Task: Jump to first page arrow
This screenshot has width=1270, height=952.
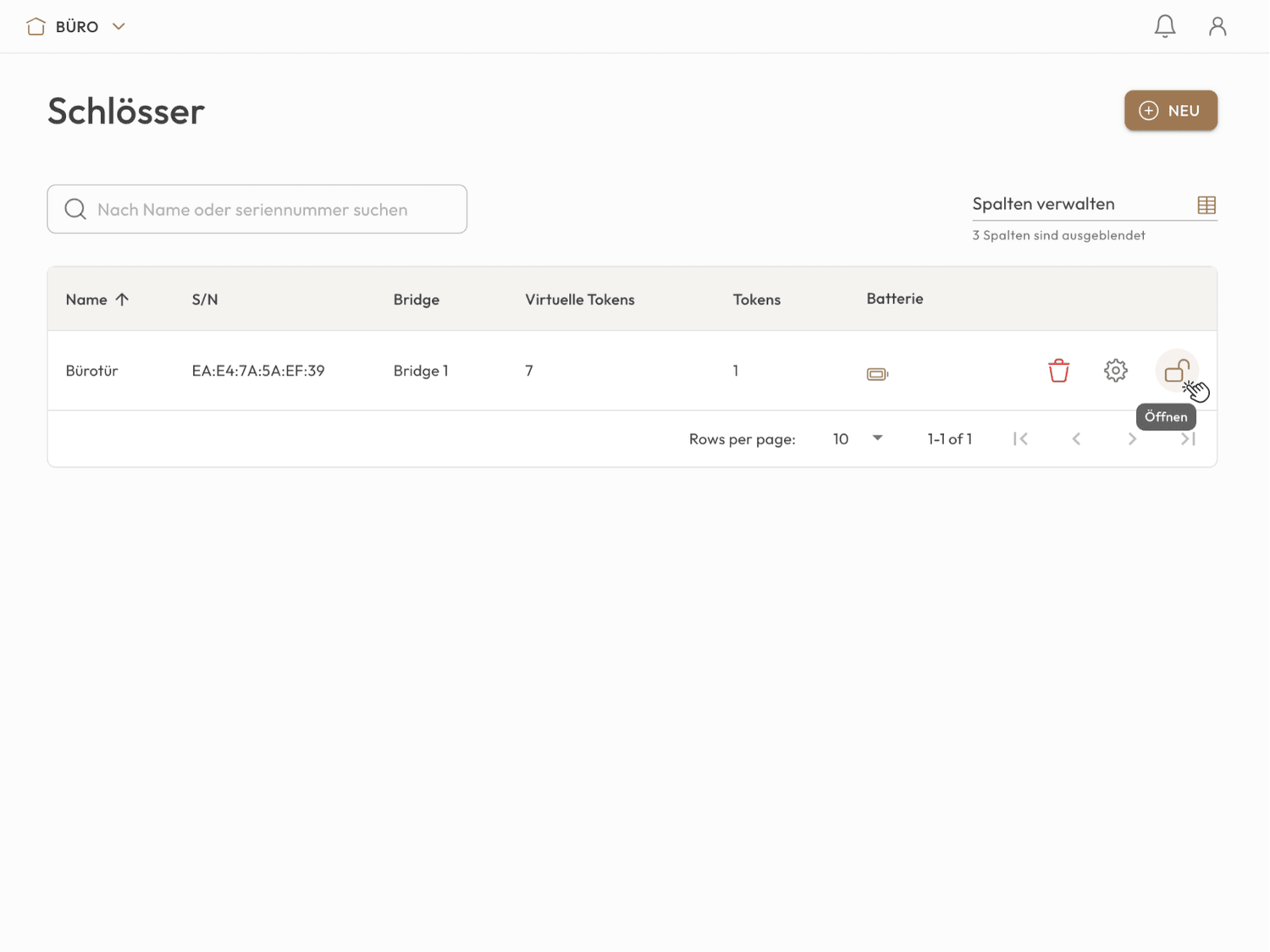Action: [1020, 438]
